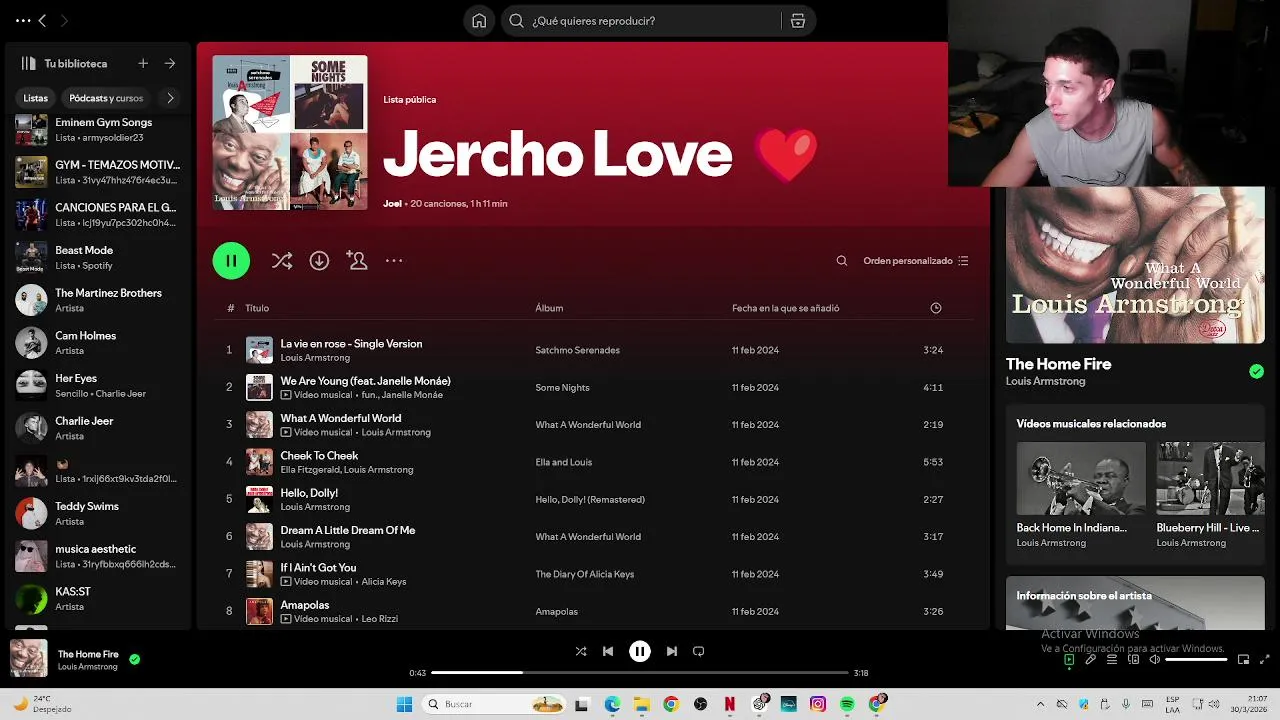The width and height of the screenshot is (1280, 720).
Task: Sort by the Álbum column header
Action: click(549, 308)
